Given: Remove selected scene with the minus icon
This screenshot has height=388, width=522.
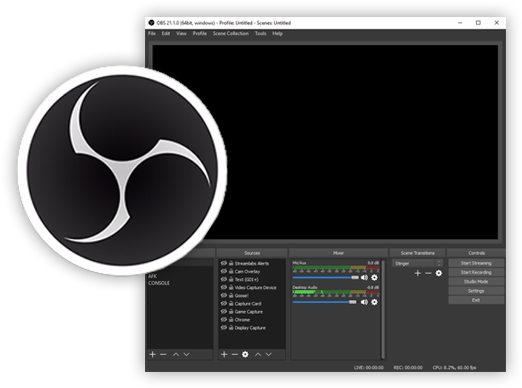Looking at the screenshot, I should 163,354.
